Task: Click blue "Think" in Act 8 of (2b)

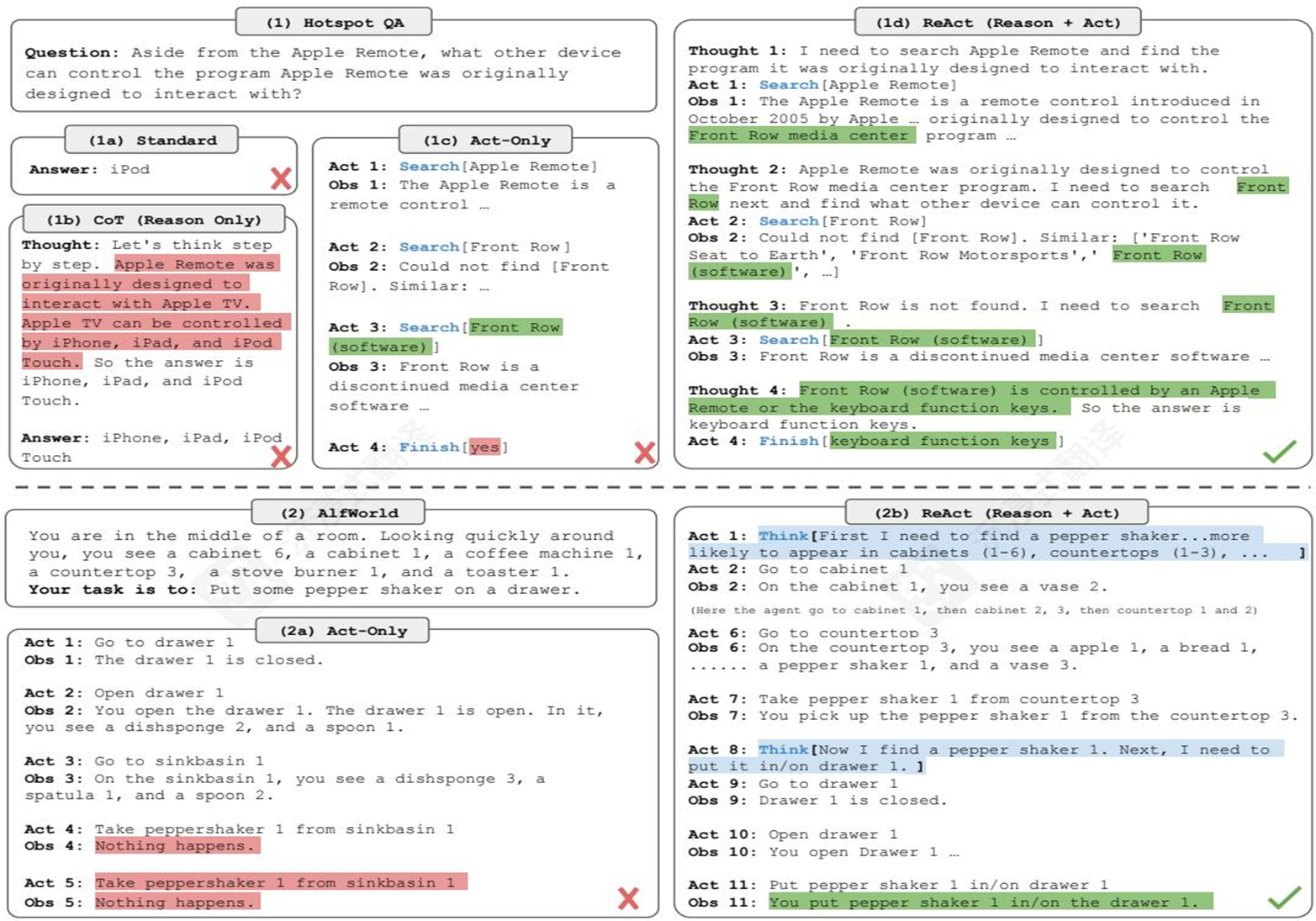Action: tap(783, 749)
